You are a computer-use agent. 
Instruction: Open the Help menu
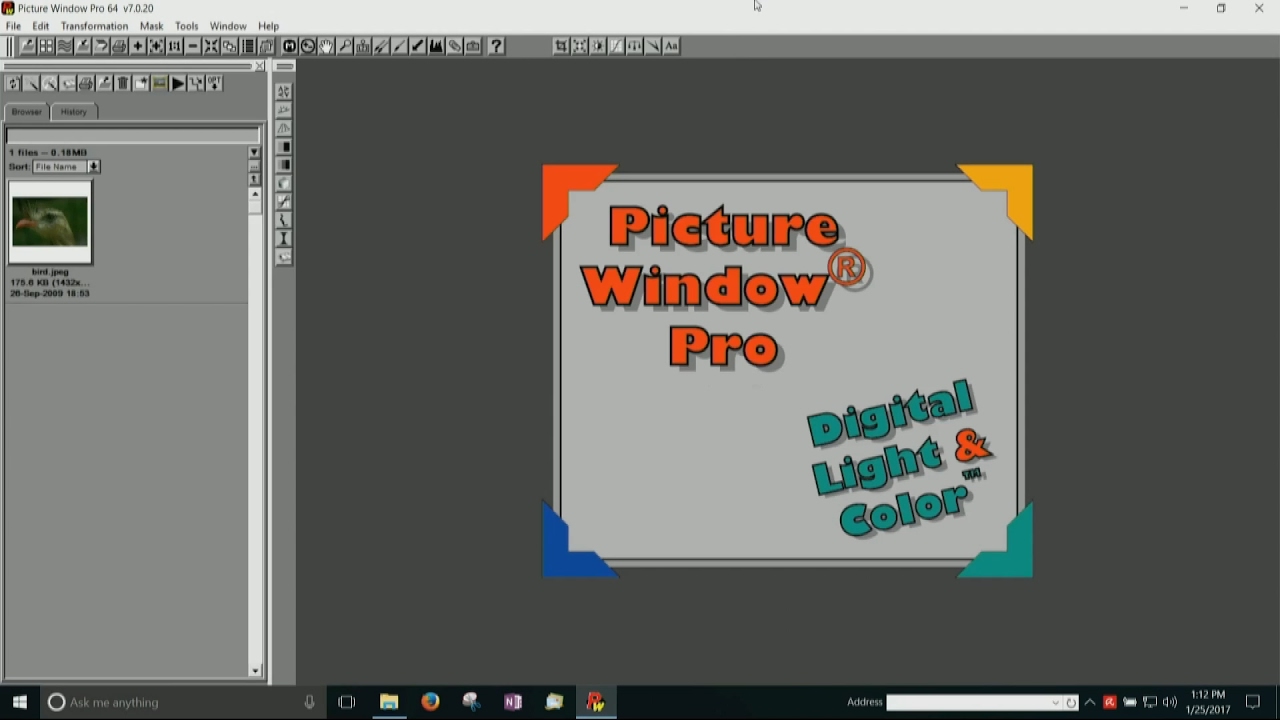268,26
